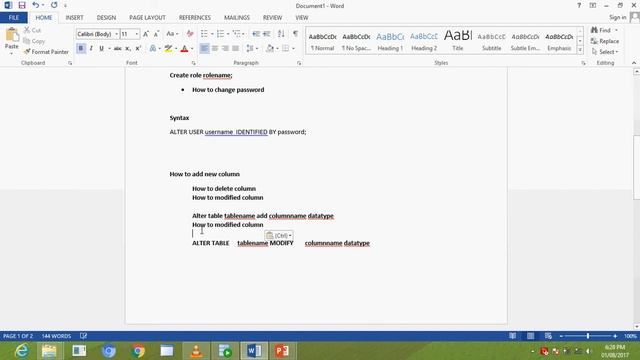Open the FILE tab
Screen dimensions: 640x360
[14, 18]
